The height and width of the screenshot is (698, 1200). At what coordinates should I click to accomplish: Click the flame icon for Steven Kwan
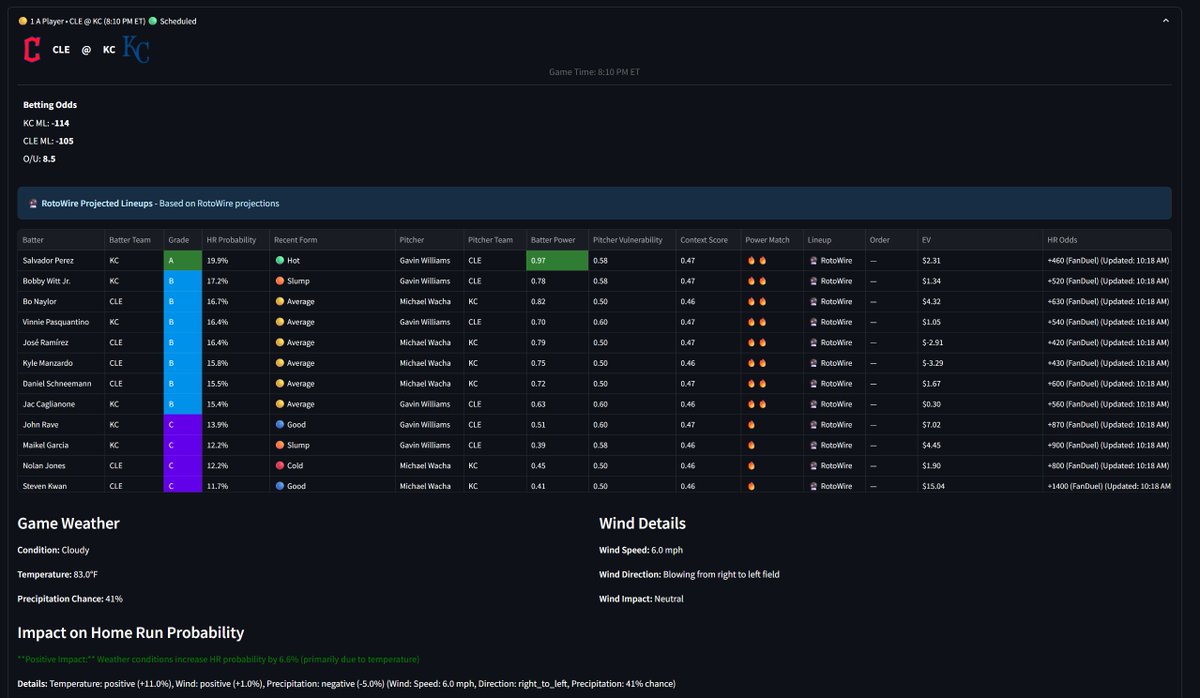pyautogui.click(x=752, y=486)
